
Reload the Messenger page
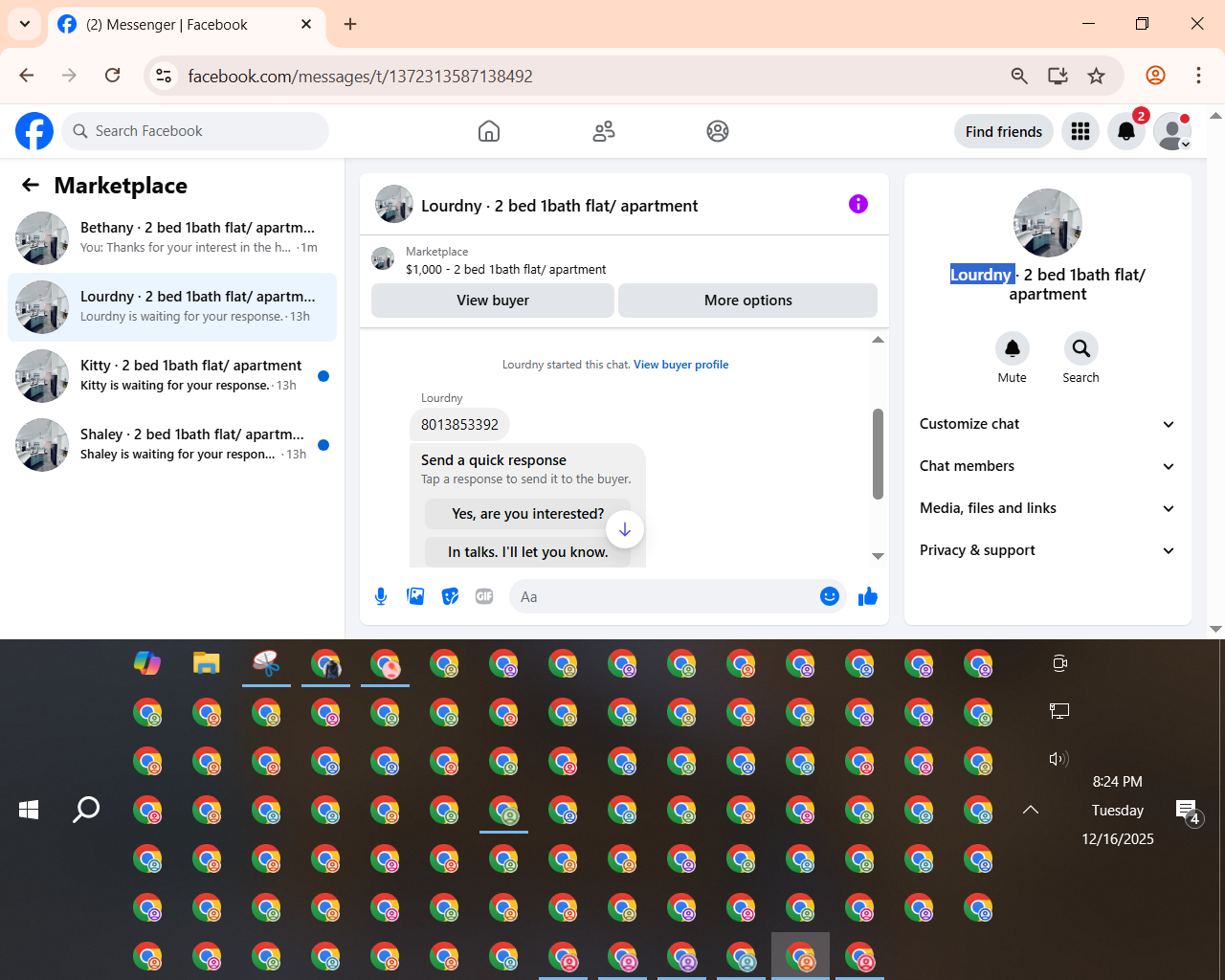[x=112, y=76]
